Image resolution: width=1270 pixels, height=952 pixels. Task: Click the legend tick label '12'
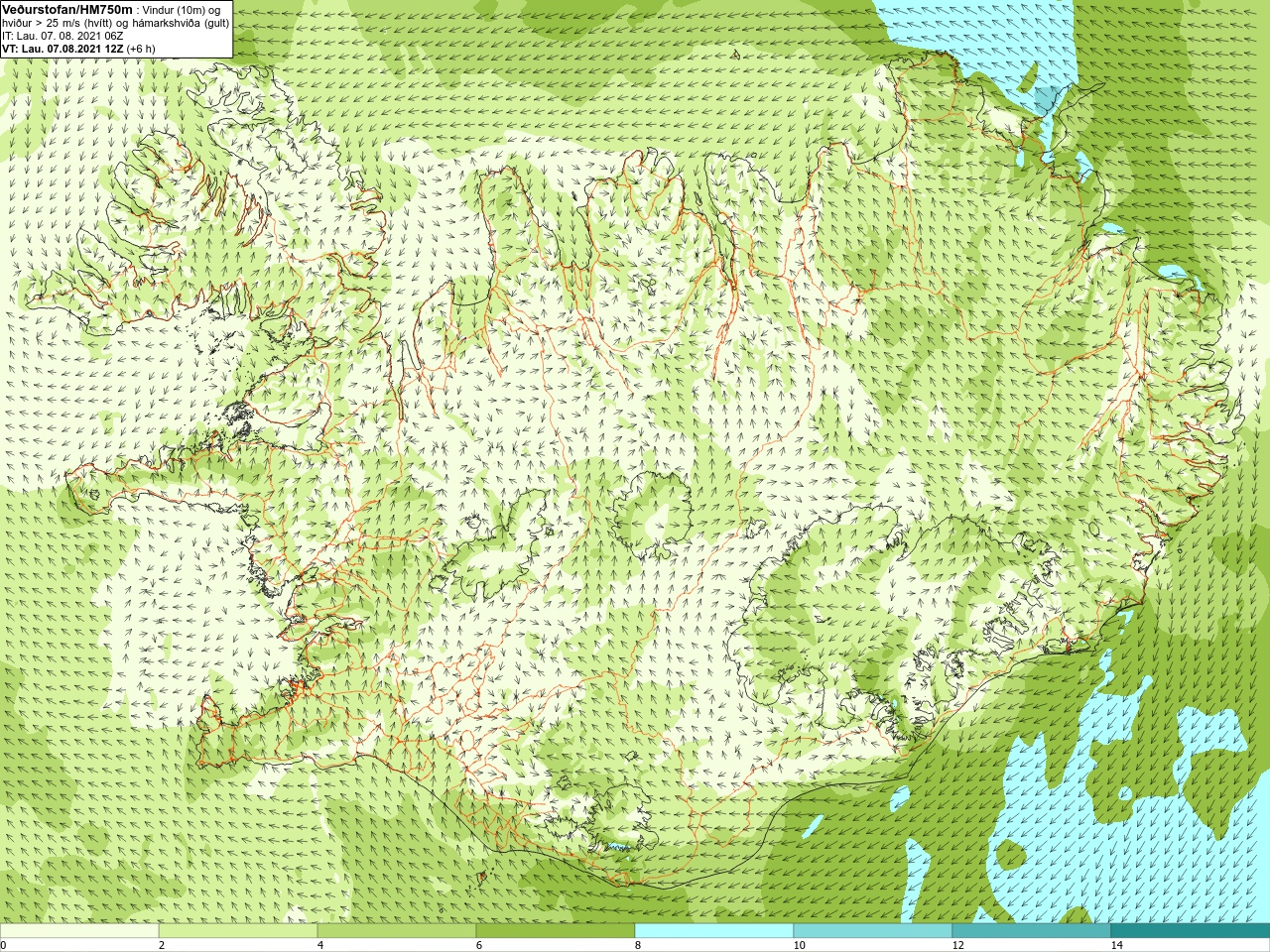pyautogui.click(x=957, y=945)
